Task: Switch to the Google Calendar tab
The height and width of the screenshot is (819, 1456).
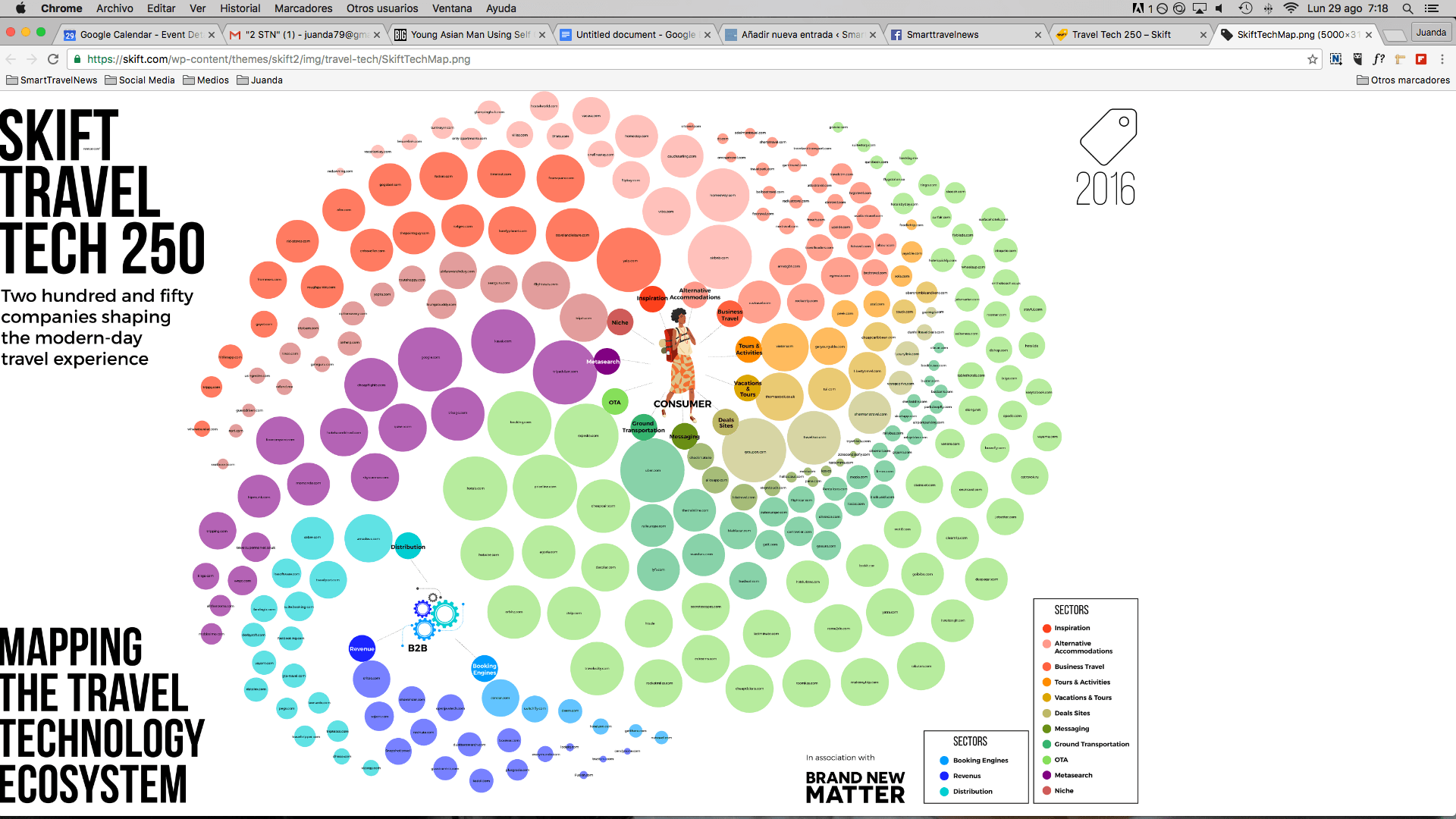Action: tap(136, 35)
